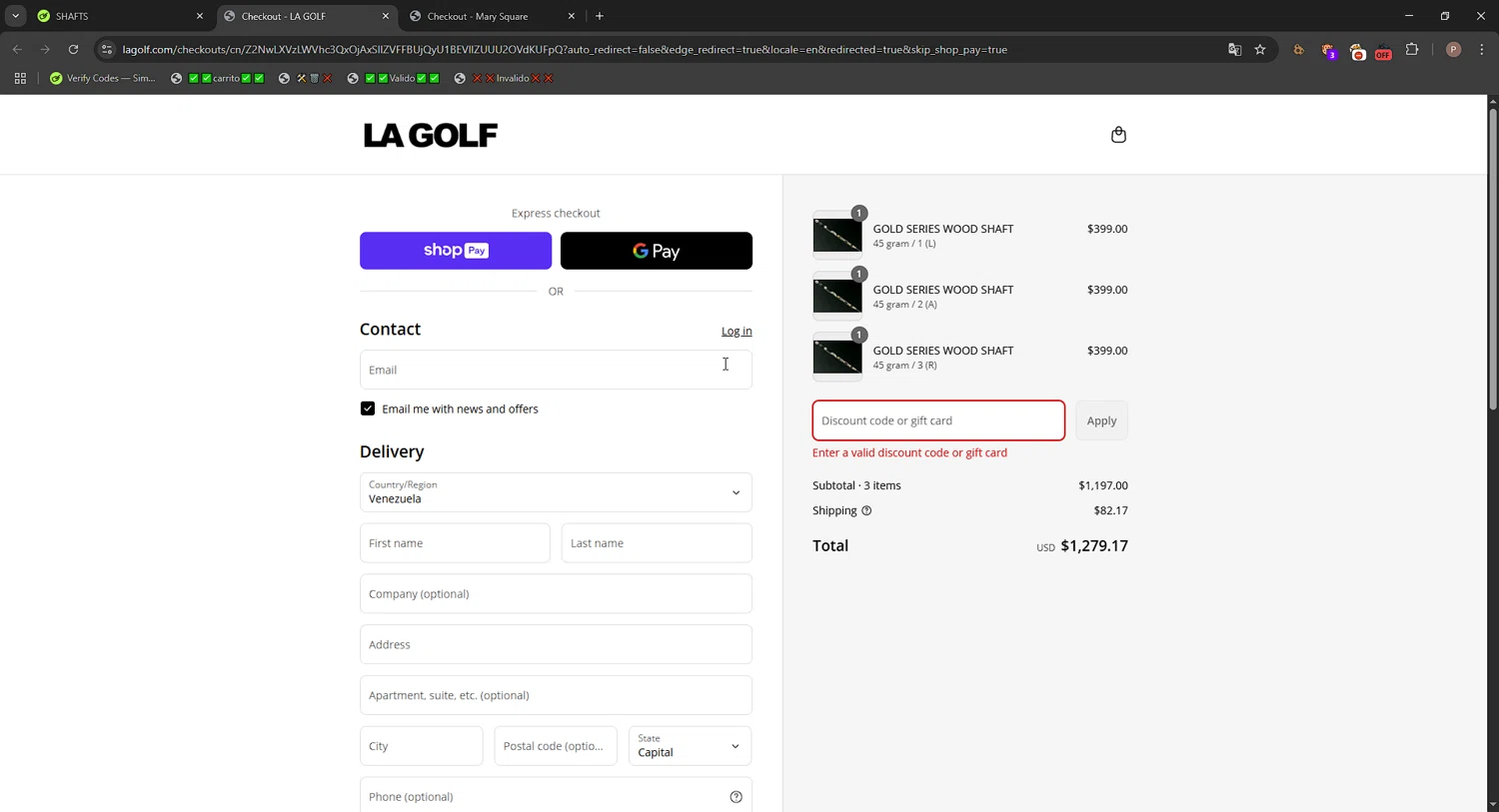This screenshot has height=812, width=1499.
Task: Pay with the Google Pay button
Action: point(657,251)
